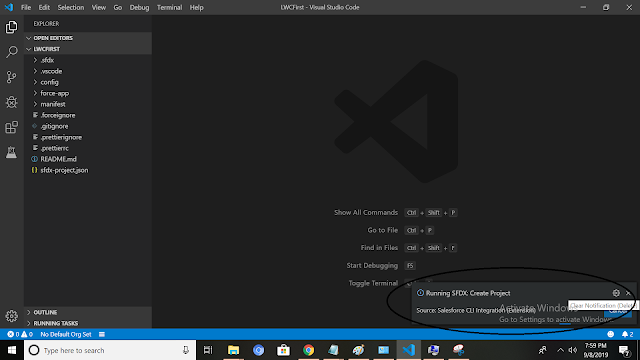Image resolution: width=640 pixels, height=360 pixels.
Task: Open Windows Action Center notifications icon
Action: [x=624, y=351]
